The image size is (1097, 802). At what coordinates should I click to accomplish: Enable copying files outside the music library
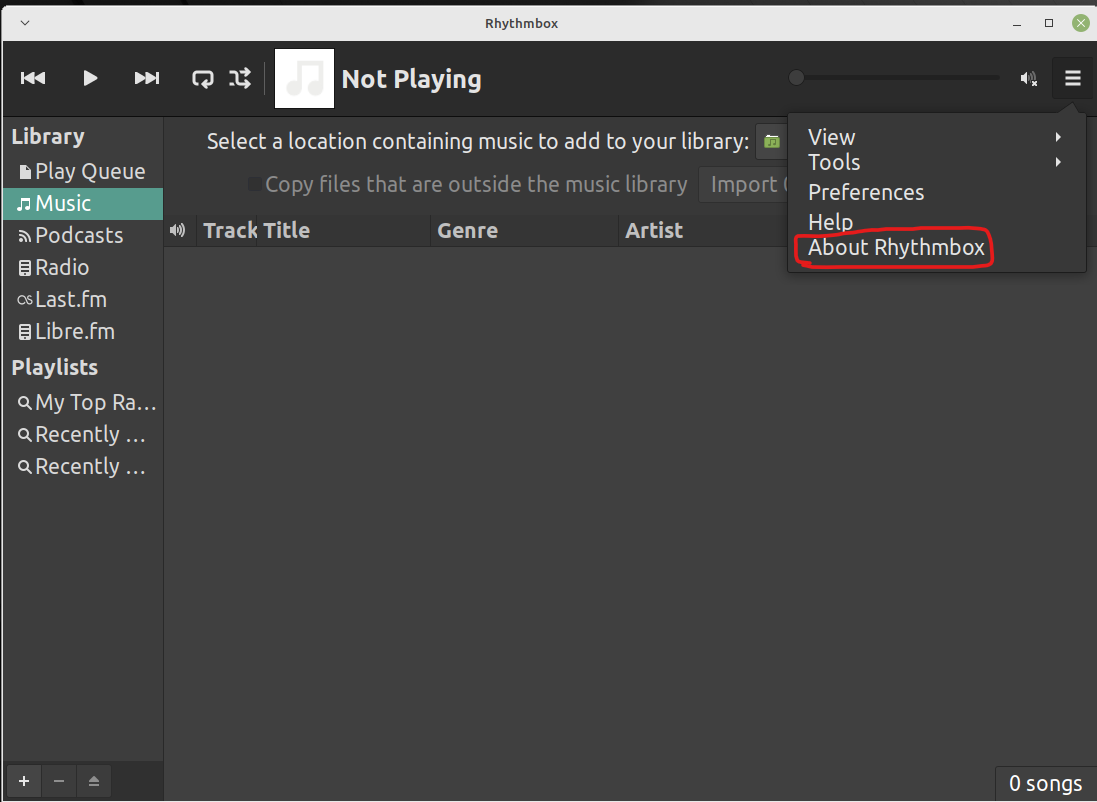[255, 184]
